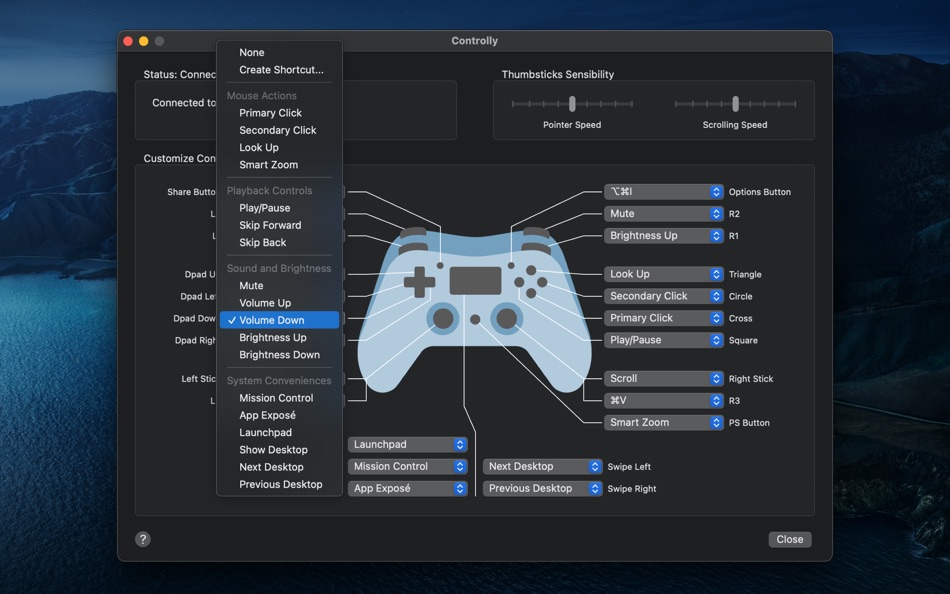The image size is (950, 594).
Task: Click the PS Button label
Action: pos(749,423)
